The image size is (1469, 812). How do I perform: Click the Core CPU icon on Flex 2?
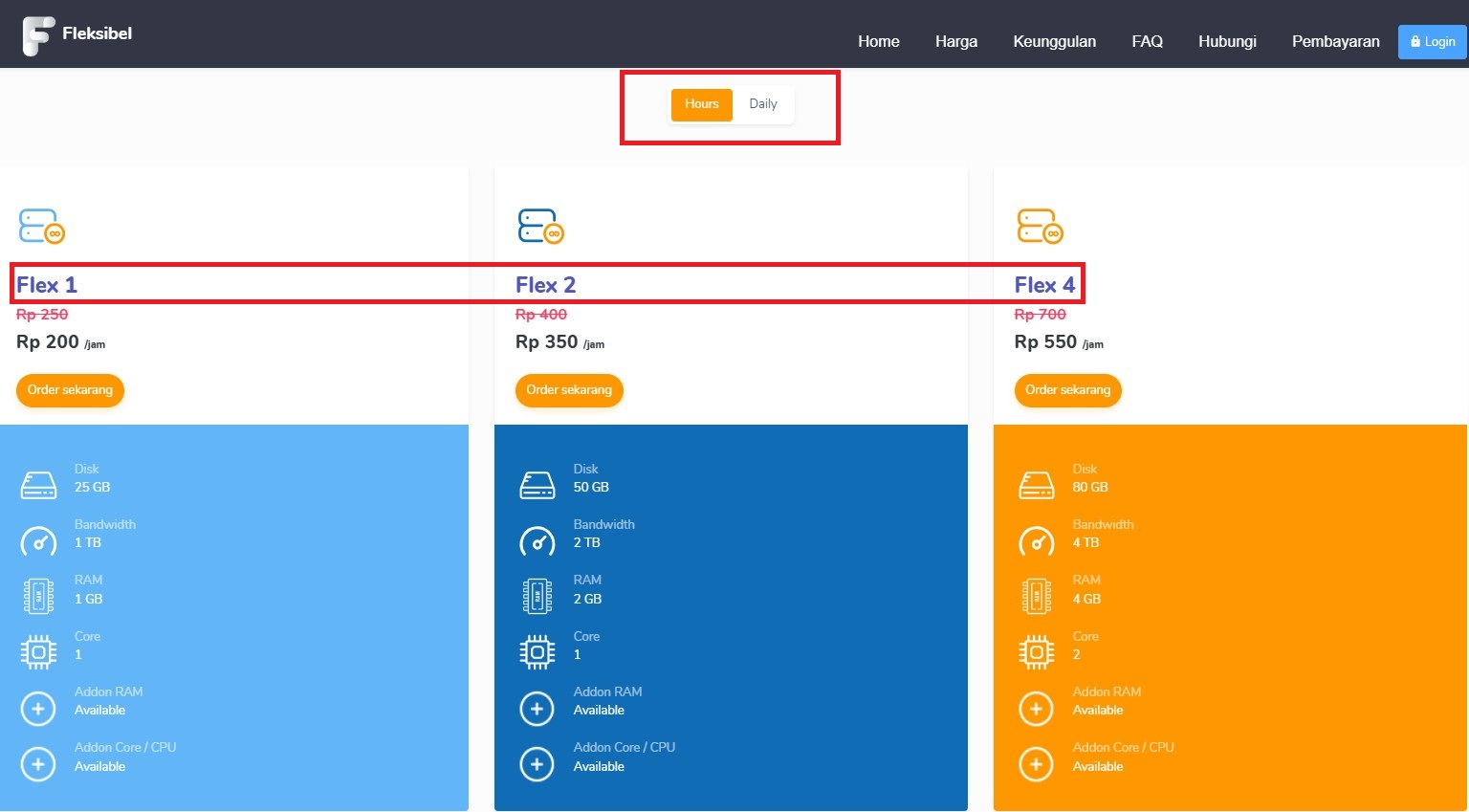coord(537,651)
